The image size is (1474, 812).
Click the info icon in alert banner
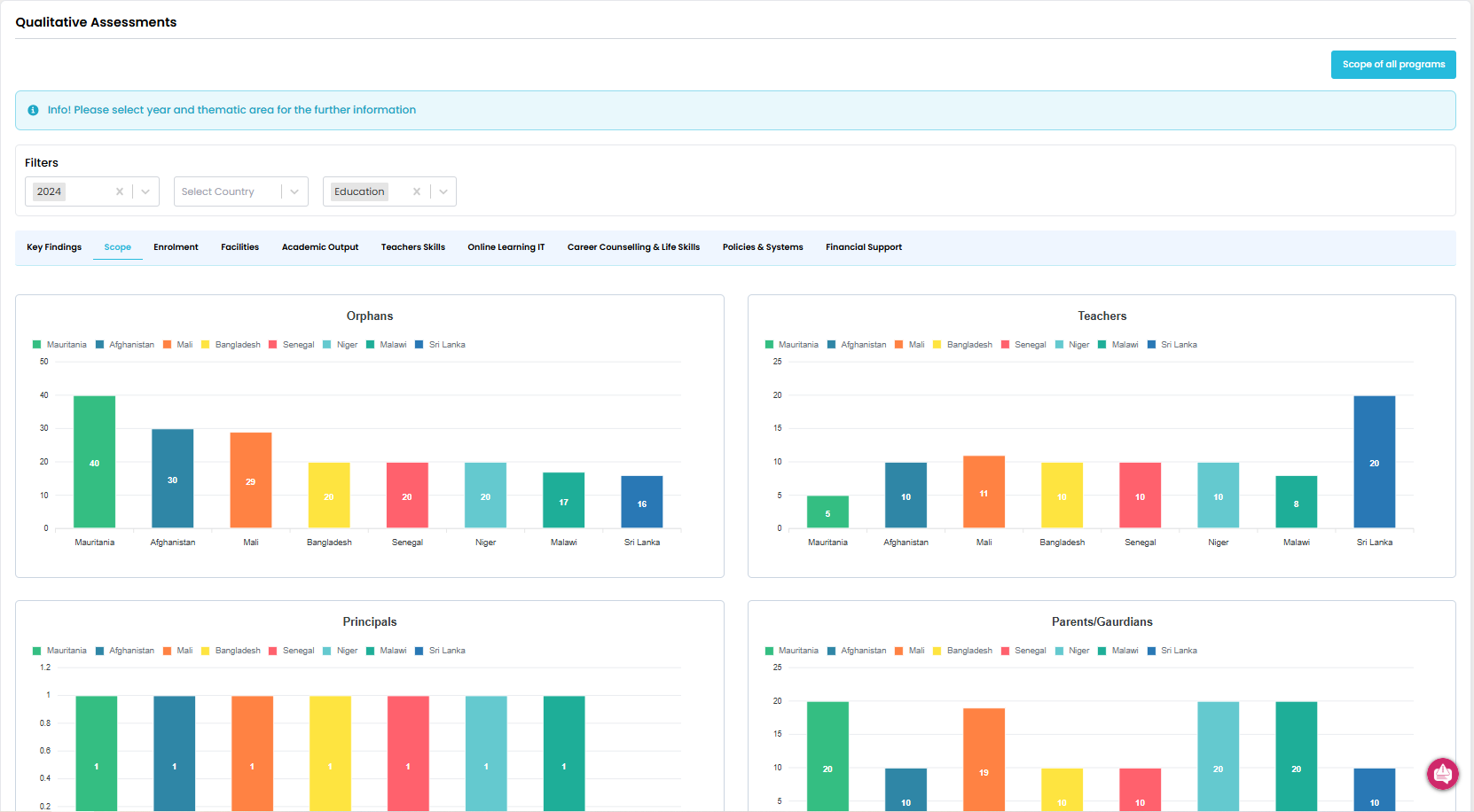(33, 110)
